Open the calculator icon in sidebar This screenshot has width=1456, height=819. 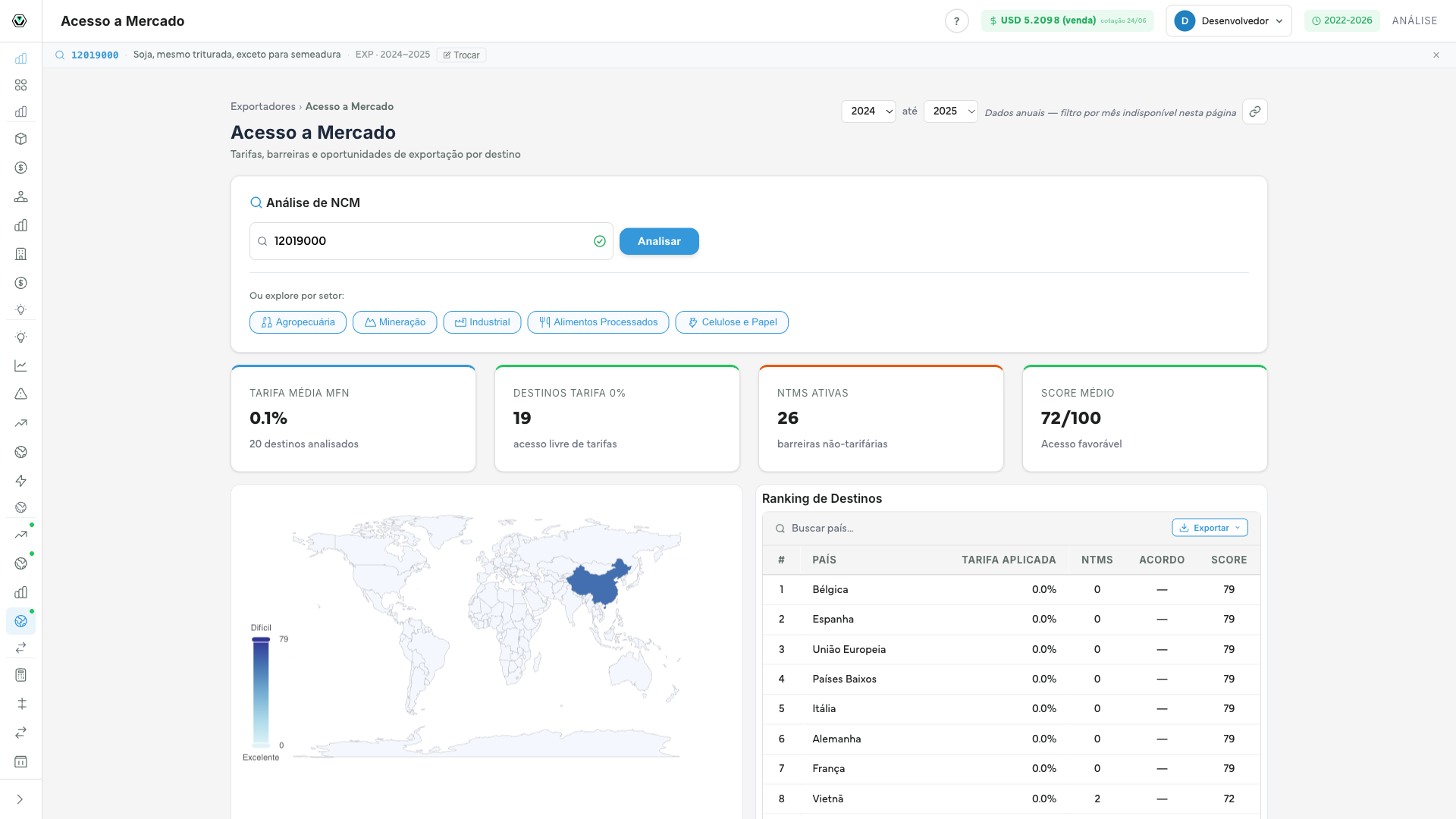click(x=21, y=675)
